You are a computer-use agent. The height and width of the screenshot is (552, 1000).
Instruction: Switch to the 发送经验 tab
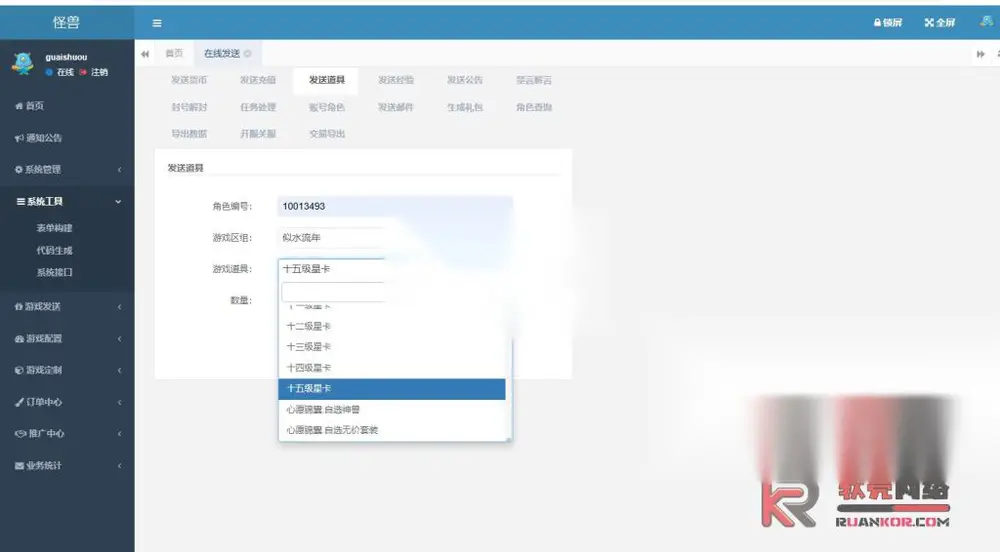tap(396, 80)
